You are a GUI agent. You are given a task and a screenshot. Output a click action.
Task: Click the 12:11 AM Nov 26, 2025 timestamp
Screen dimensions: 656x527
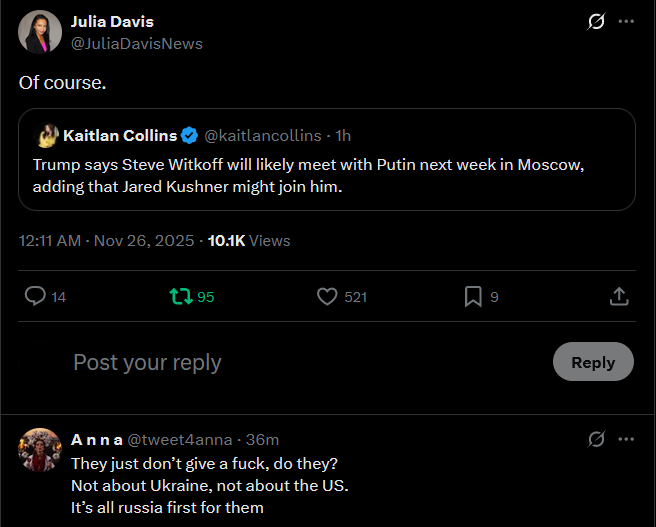coord(106,240)
